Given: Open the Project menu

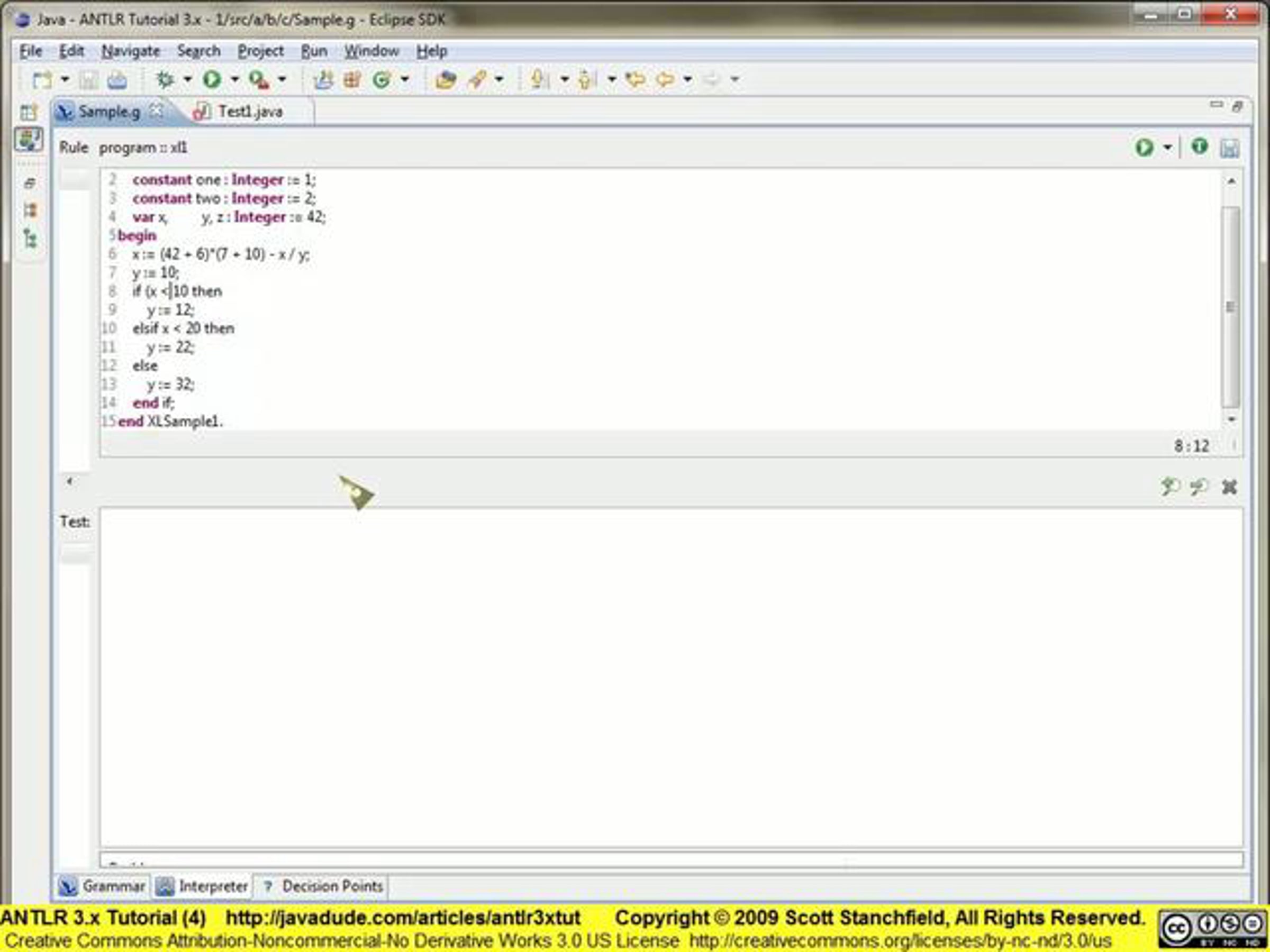Looking at the screenshot, I should (261, 51).
